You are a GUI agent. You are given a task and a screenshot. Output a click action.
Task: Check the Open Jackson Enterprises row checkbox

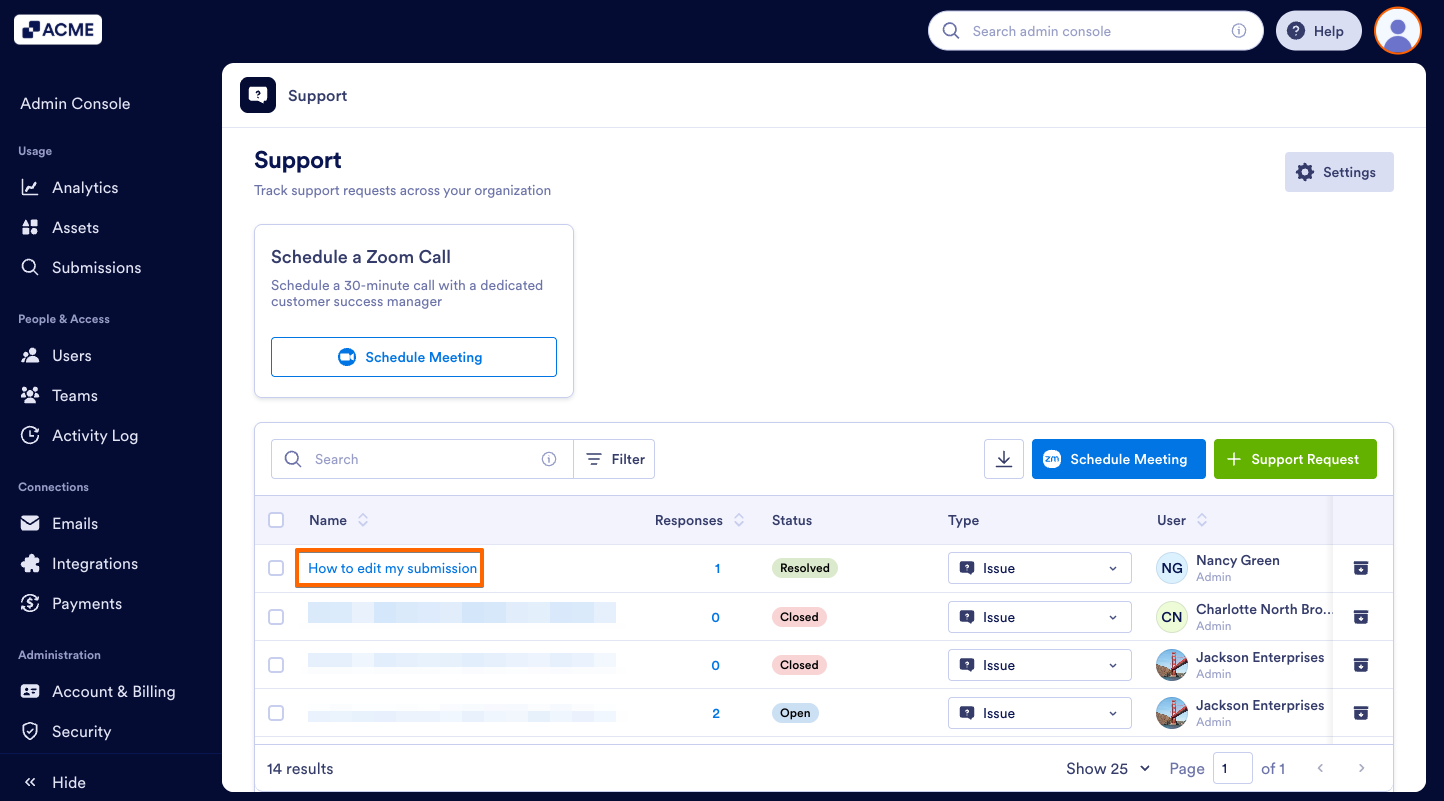coord(276,713)
